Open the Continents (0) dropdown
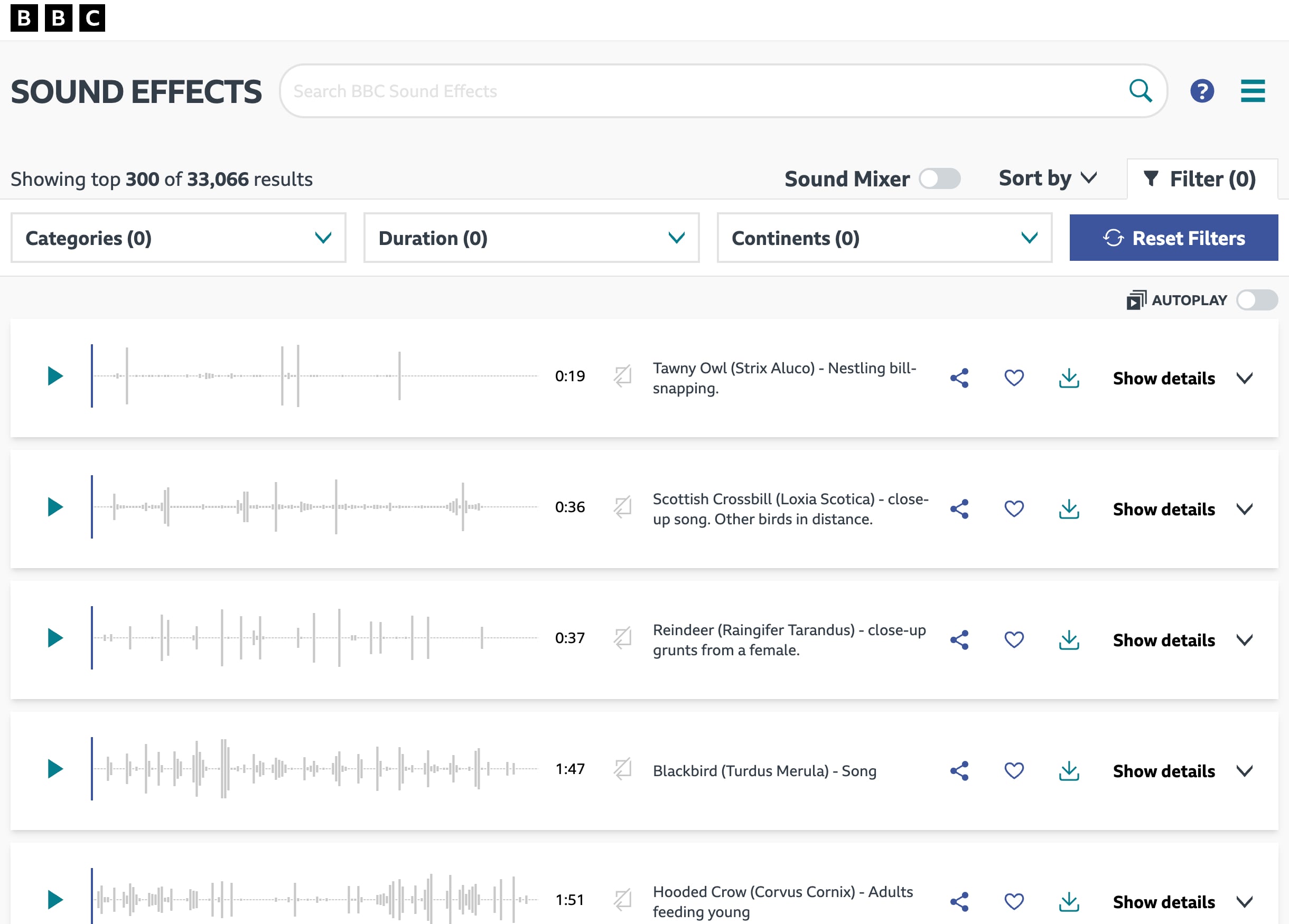 [884, 238]
